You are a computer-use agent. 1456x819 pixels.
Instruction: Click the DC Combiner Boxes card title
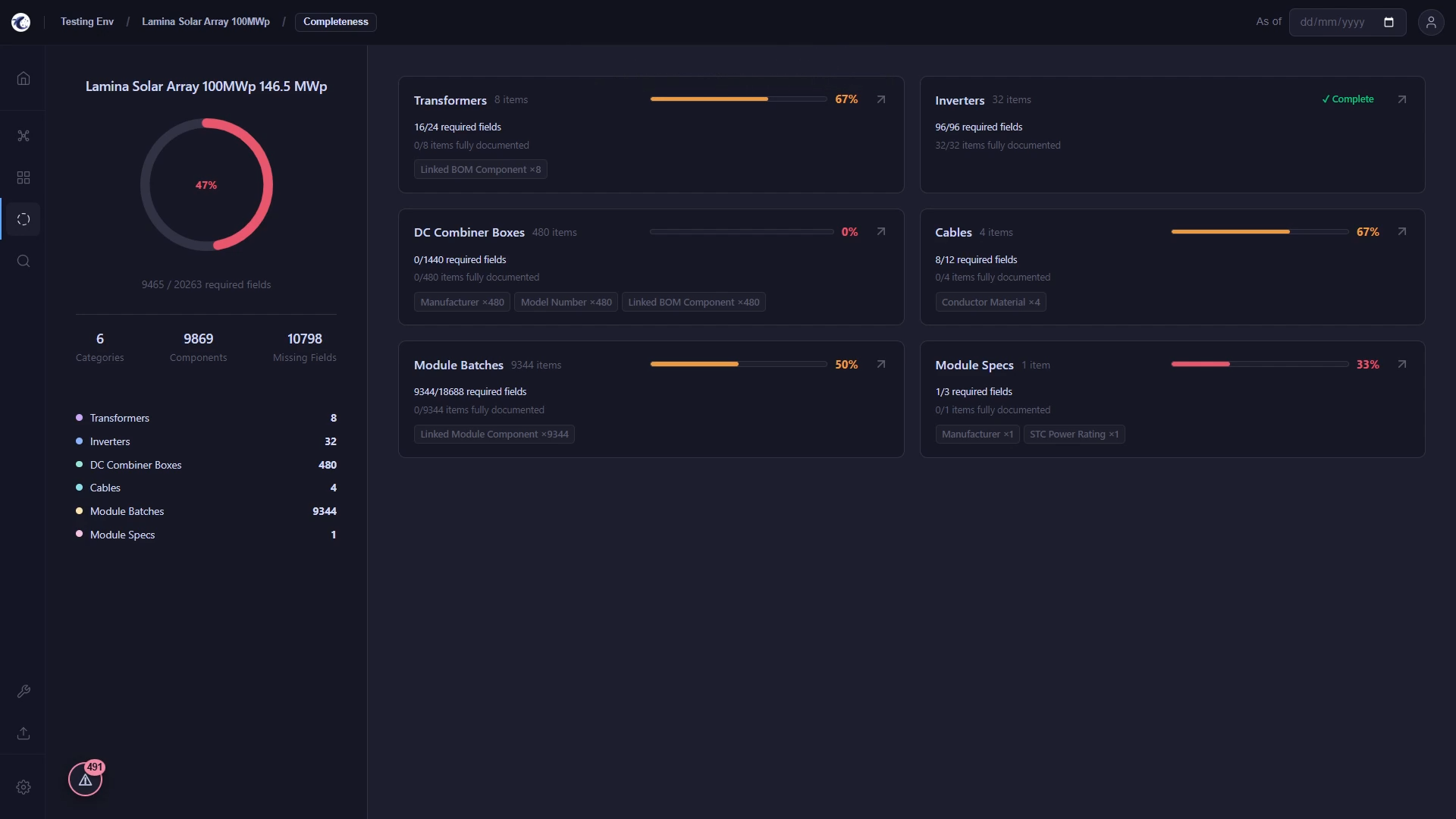(x=469, y=233)
